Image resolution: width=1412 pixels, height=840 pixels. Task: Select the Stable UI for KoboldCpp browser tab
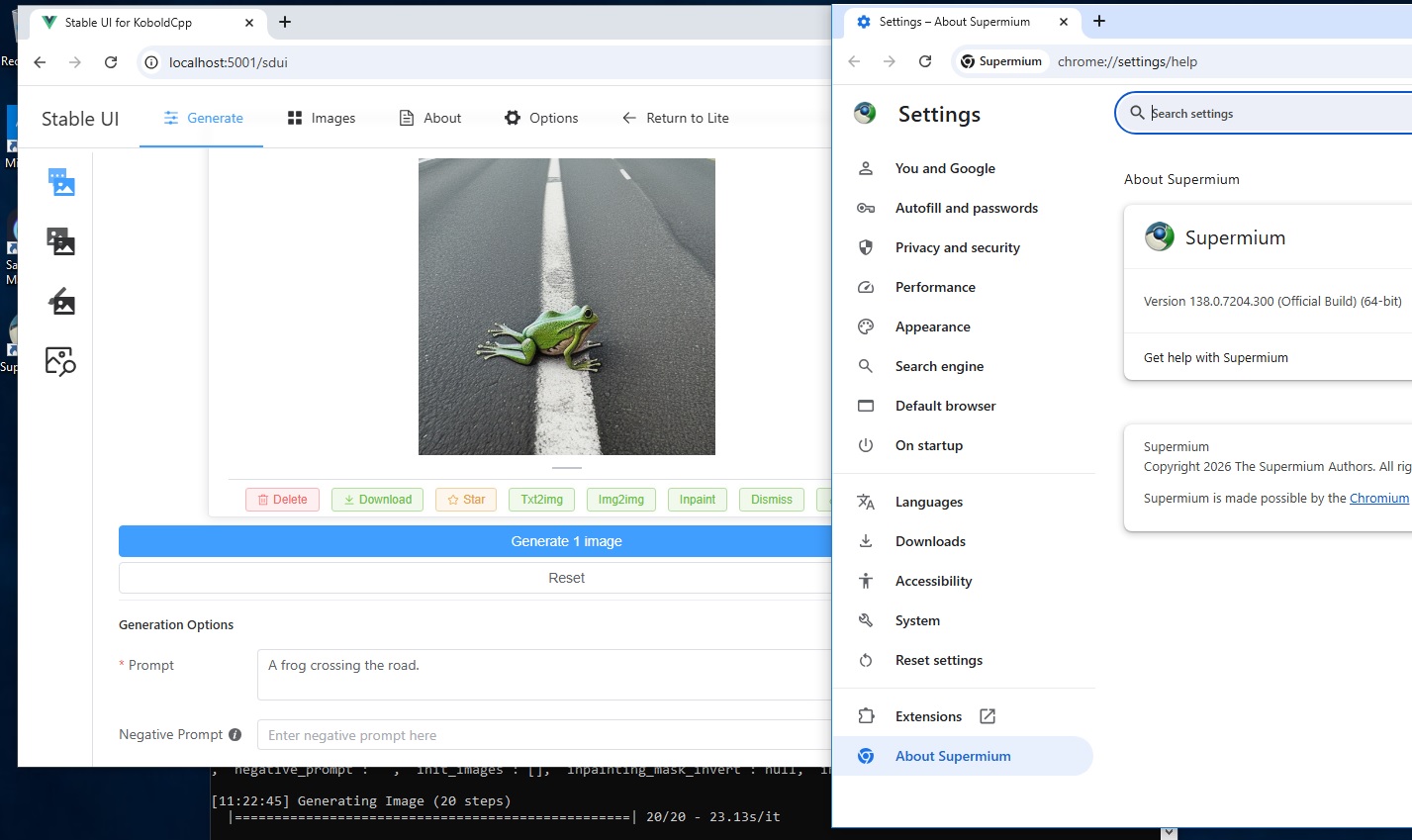pos(148,22)
